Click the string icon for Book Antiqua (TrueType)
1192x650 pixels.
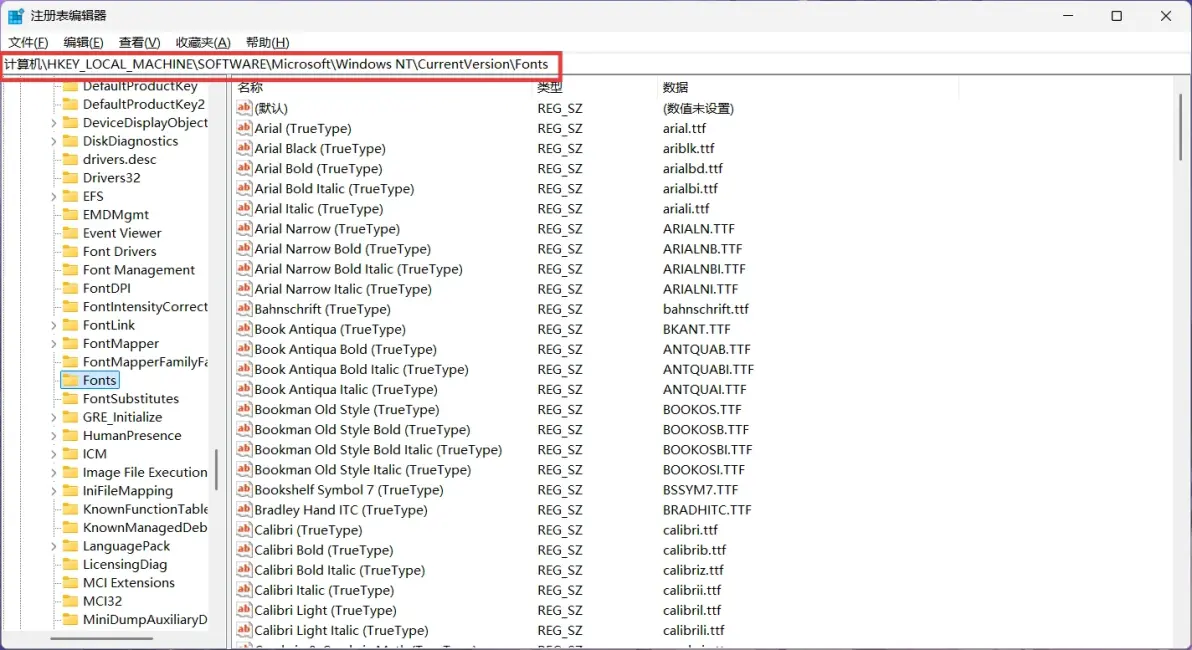pos(244,329)
